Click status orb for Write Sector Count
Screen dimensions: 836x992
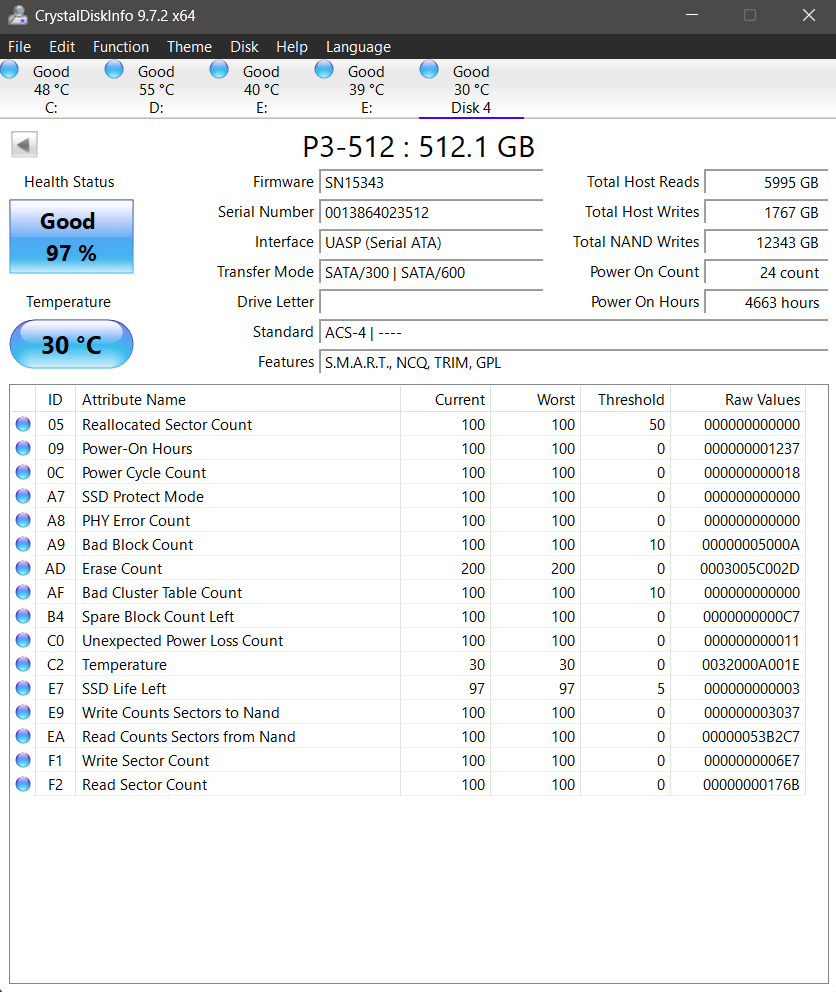click(x=23, y=760)
